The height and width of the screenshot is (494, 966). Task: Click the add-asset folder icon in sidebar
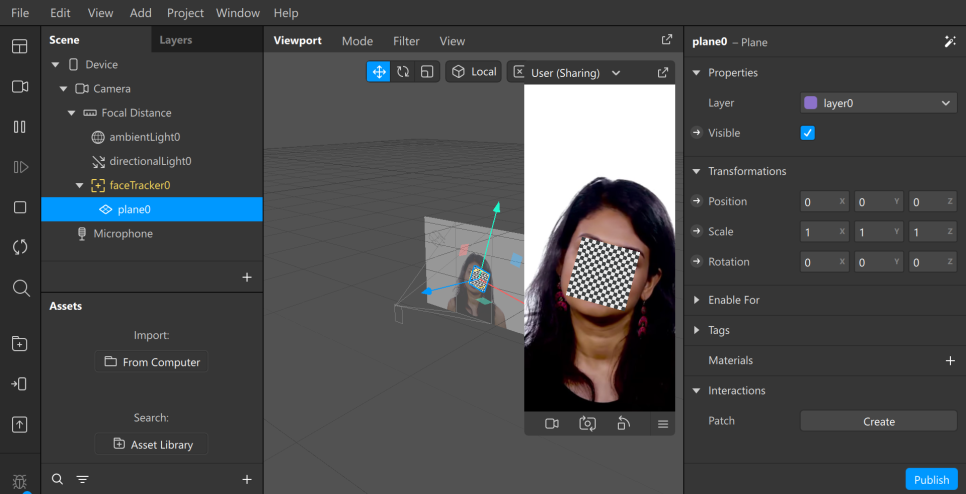click(20, 344)
